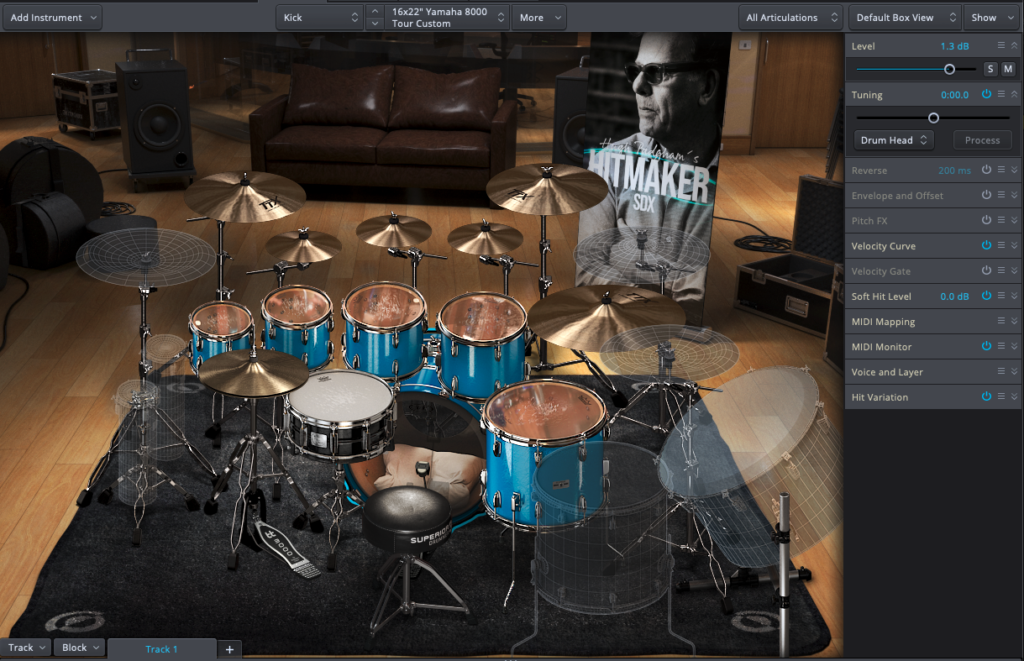This screenshot has width=1024, height=661.
Task: Select the Track 1 tab
Action: point(161,649)
